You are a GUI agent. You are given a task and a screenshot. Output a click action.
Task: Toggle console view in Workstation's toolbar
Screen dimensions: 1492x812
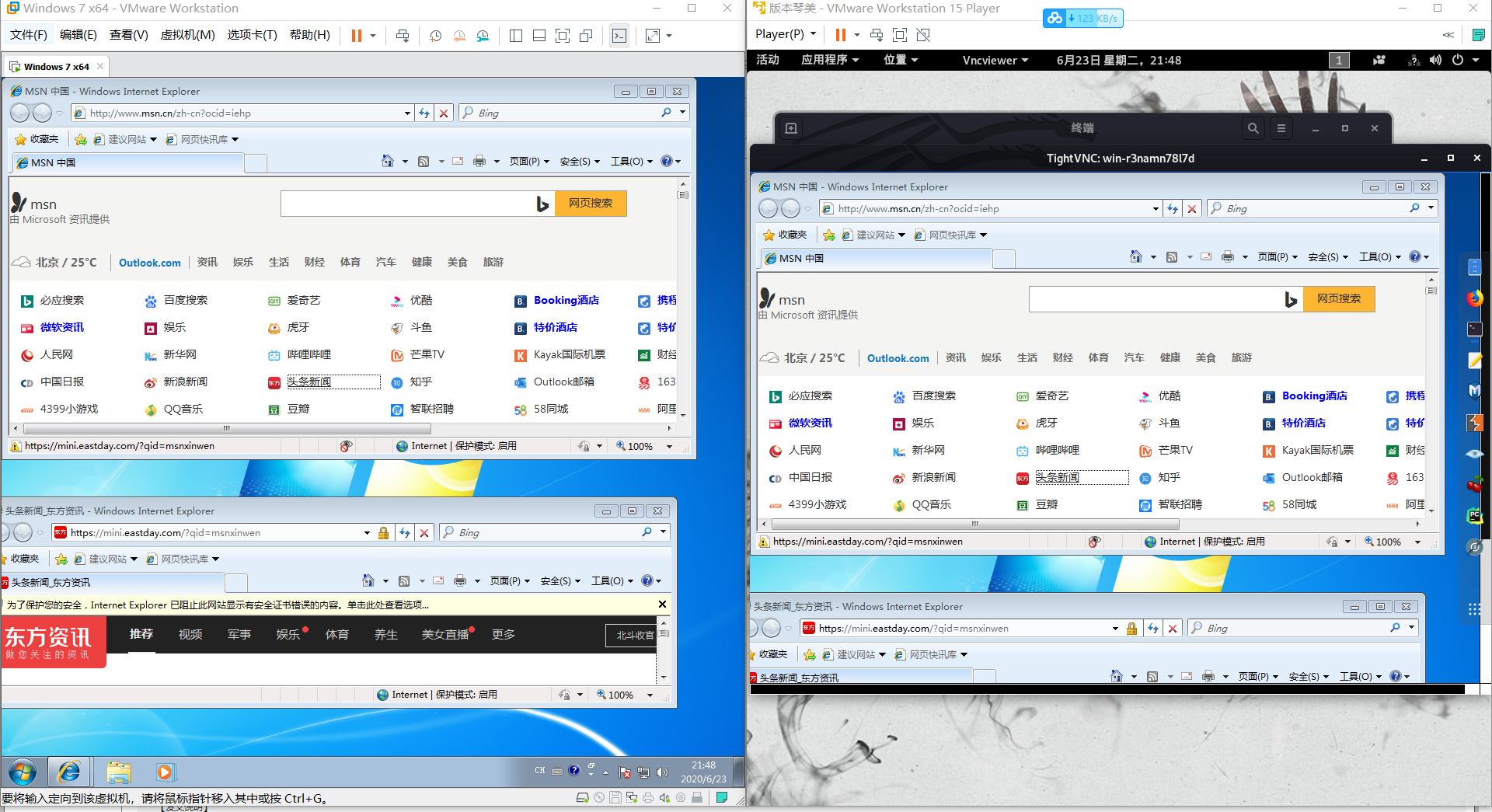[619, 36]
